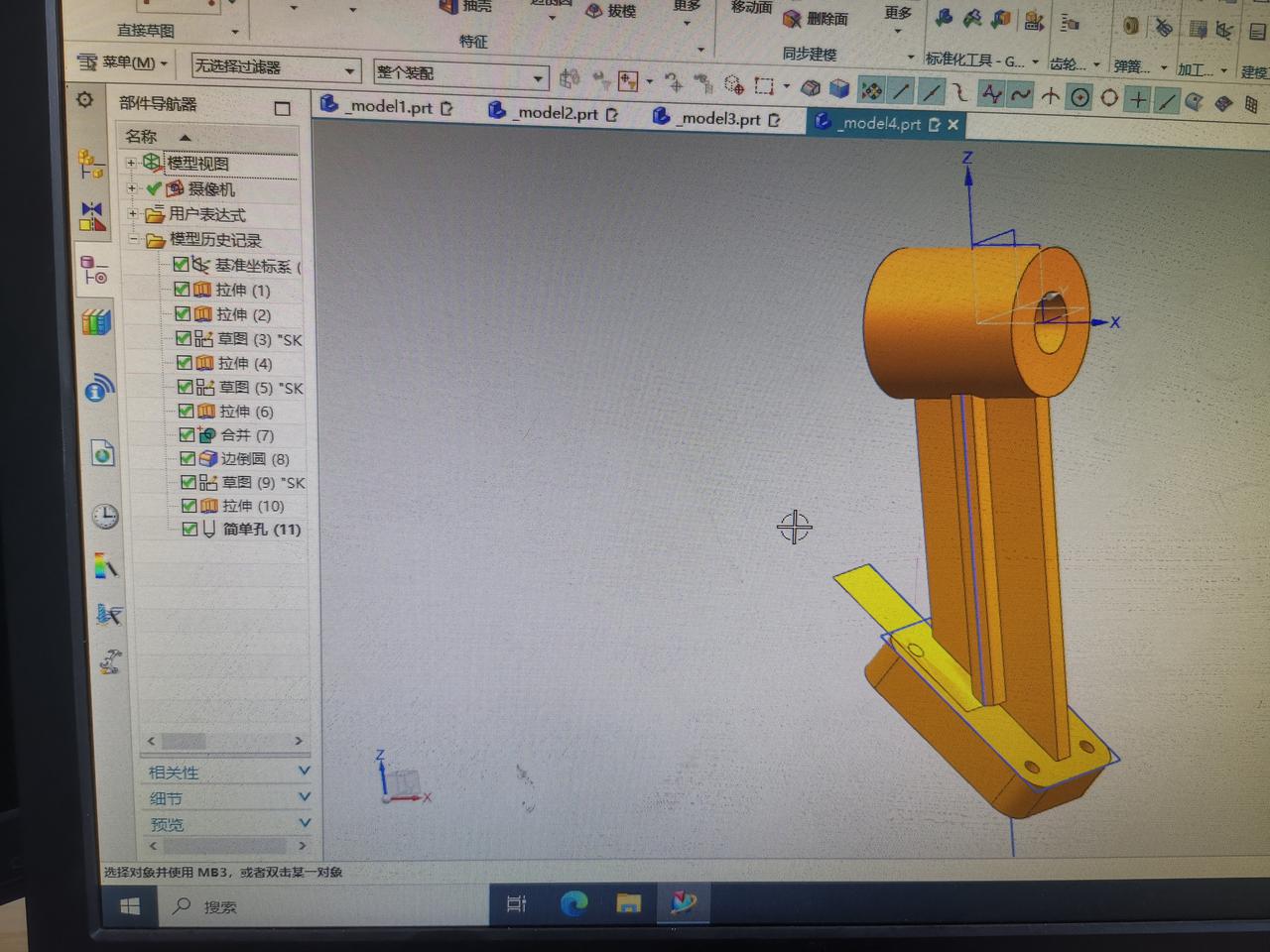1270x952 pixels.
Task: Expand the 模型视图 tree node
Action: coord(130,163)
